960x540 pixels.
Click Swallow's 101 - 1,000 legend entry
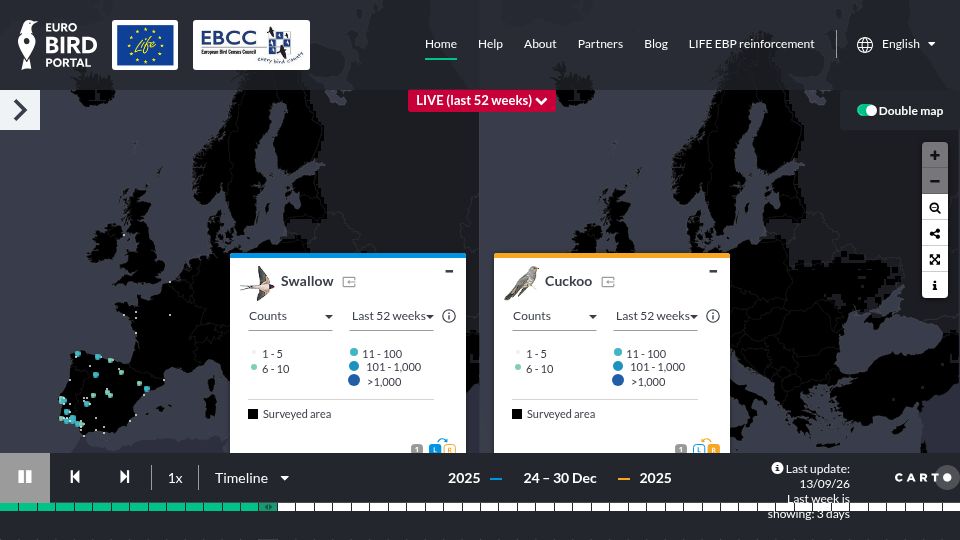(x=385, y=367)
